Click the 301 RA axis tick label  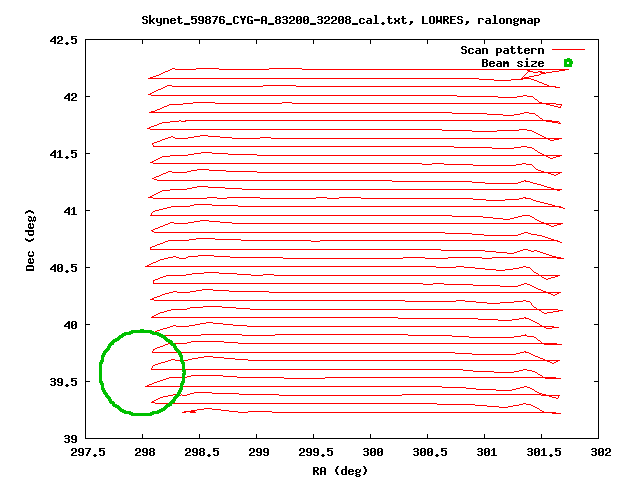[x=487, y=452]
